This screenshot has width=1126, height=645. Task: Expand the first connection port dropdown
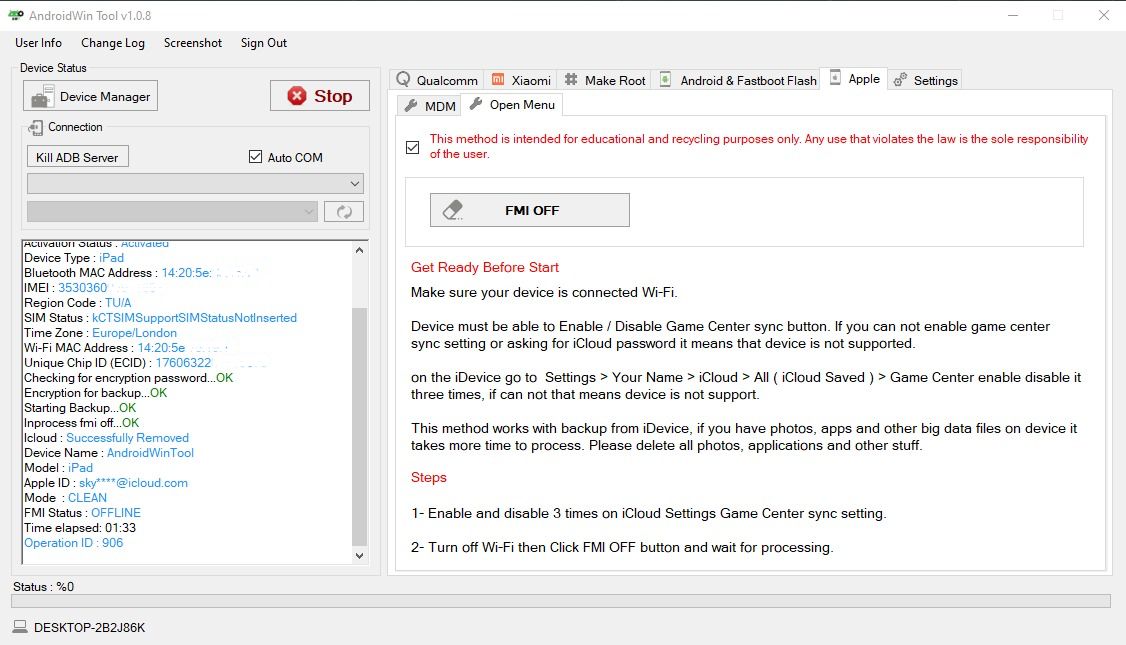click(x=195, y=184)
